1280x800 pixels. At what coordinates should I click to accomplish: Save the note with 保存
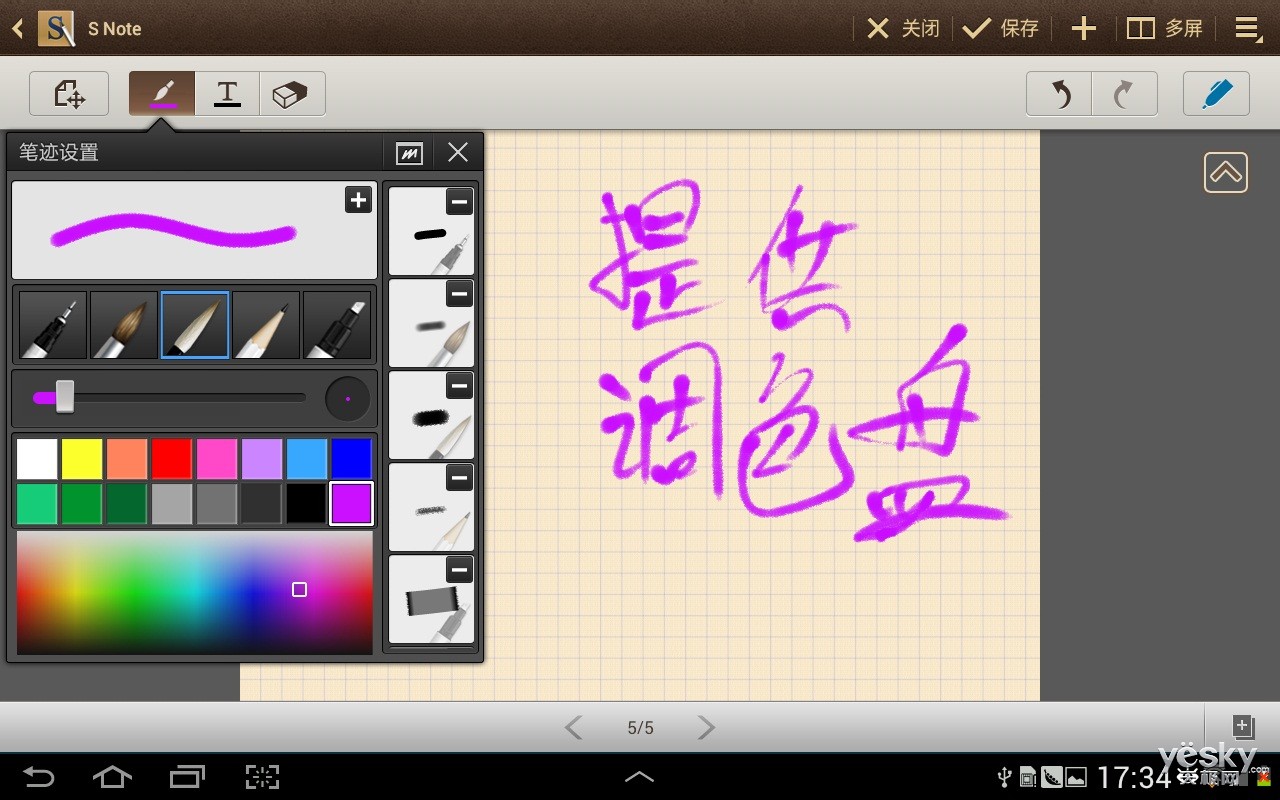point(1001,28)
